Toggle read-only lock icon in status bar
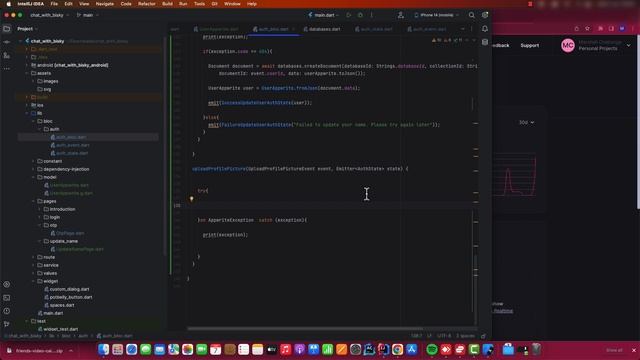This screenshot has height=360, width=640. click(x=483, y=336)
